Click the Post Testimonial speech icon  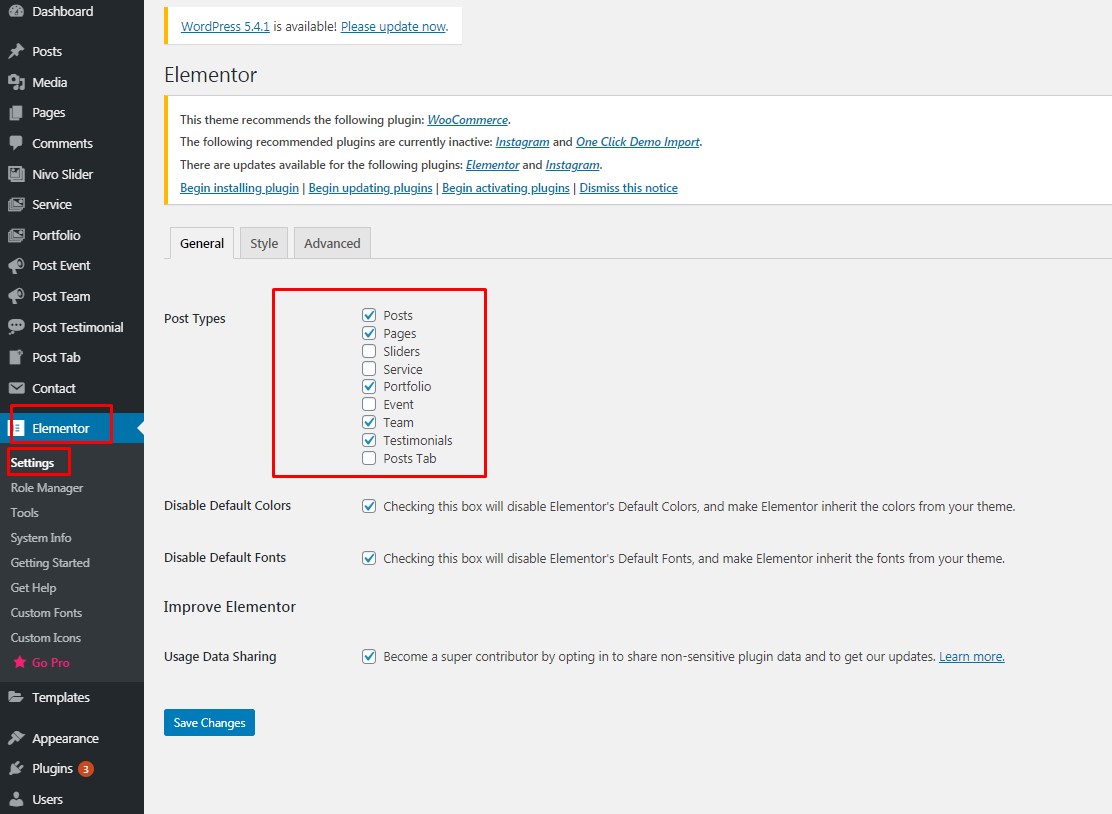(x=16, y=326)
